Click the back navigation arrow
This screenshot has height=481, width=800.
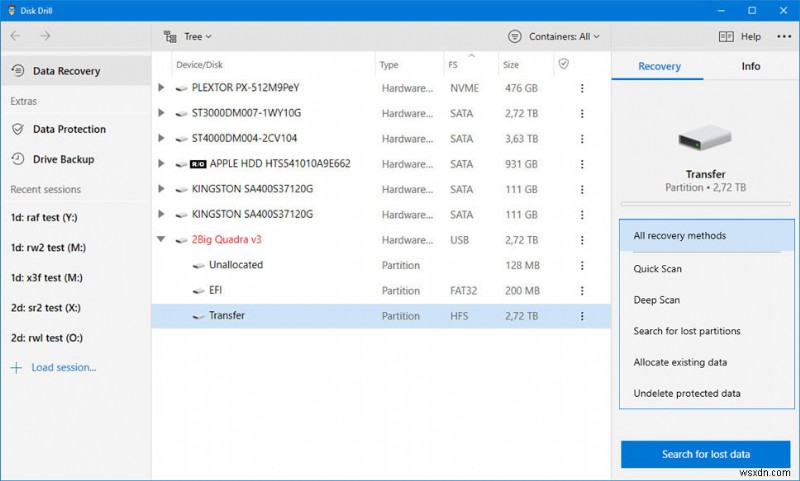point(17,36)
